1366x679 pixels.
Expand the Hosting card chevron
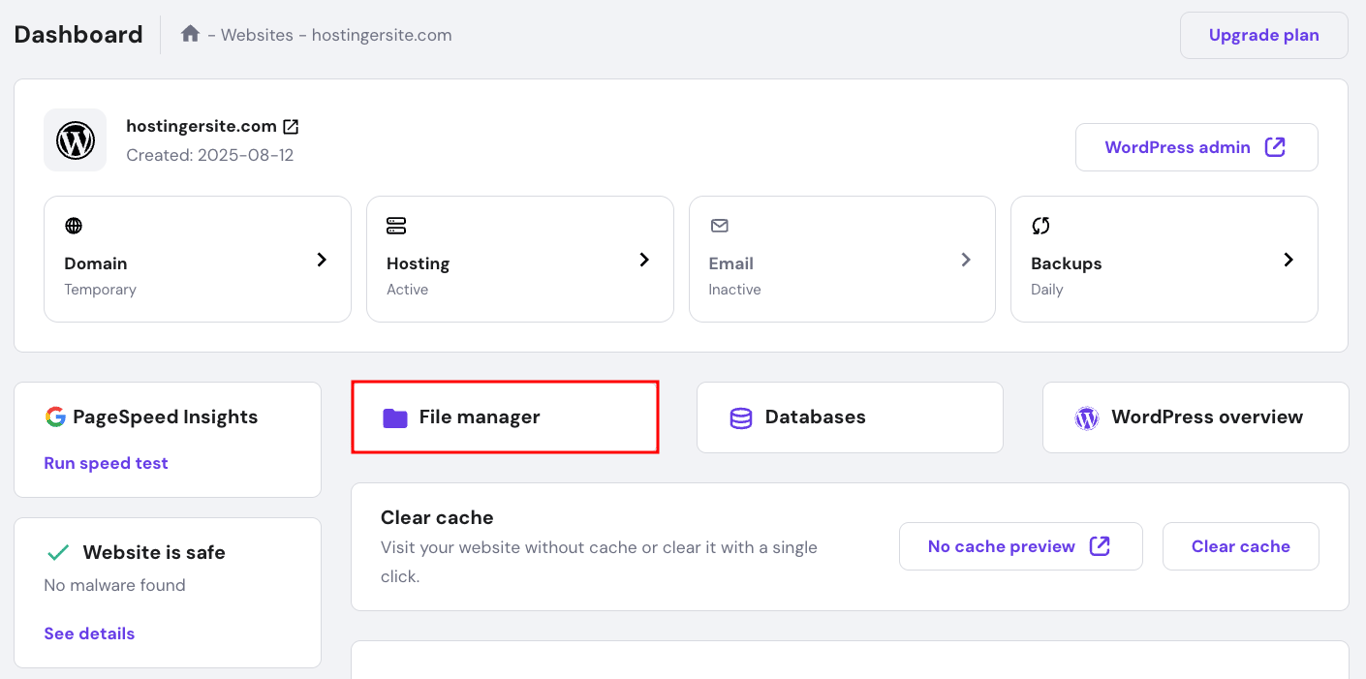point(644,259)
